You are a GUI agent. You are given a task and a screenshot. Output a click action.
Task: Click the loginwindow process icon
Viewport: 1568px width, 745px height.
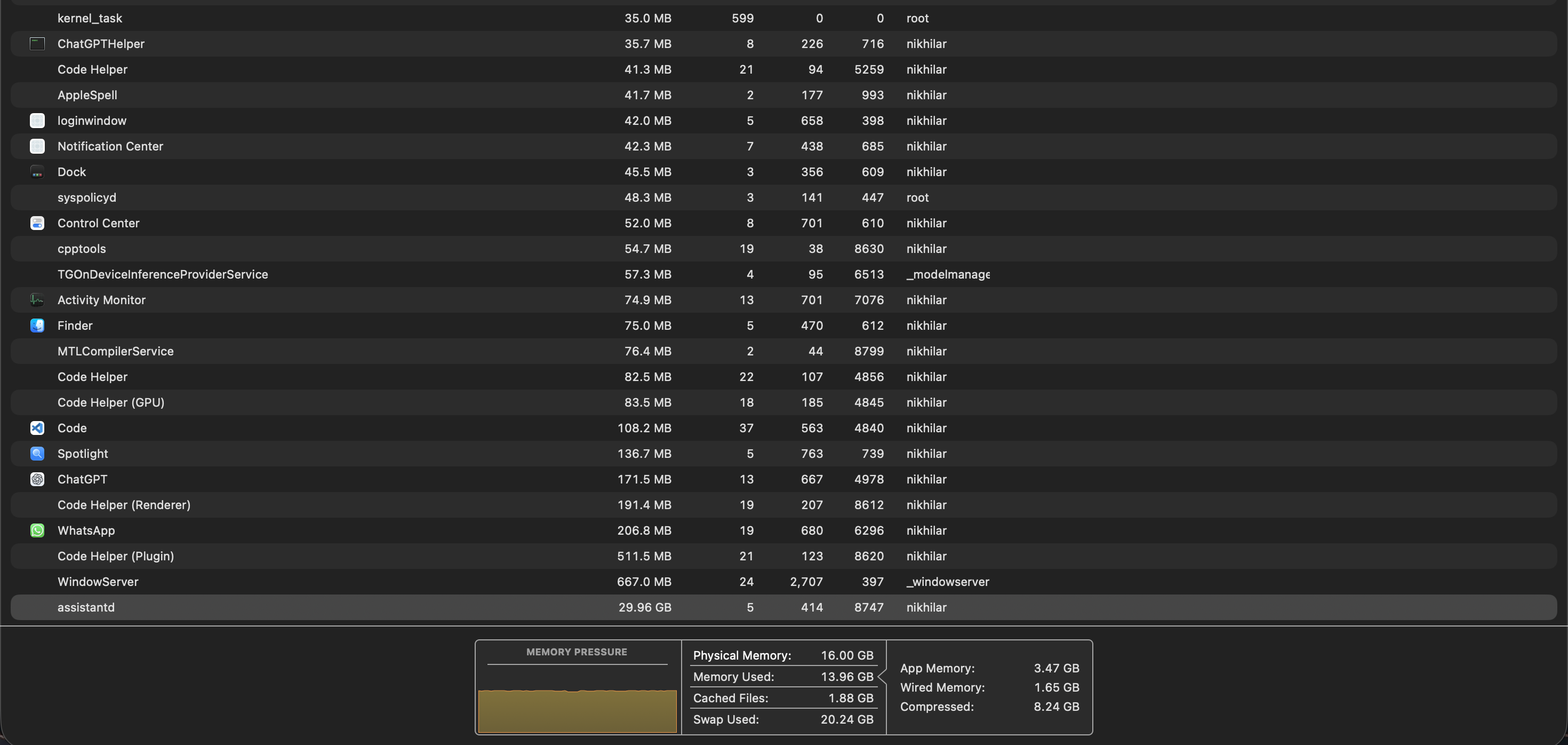[37, 121]
